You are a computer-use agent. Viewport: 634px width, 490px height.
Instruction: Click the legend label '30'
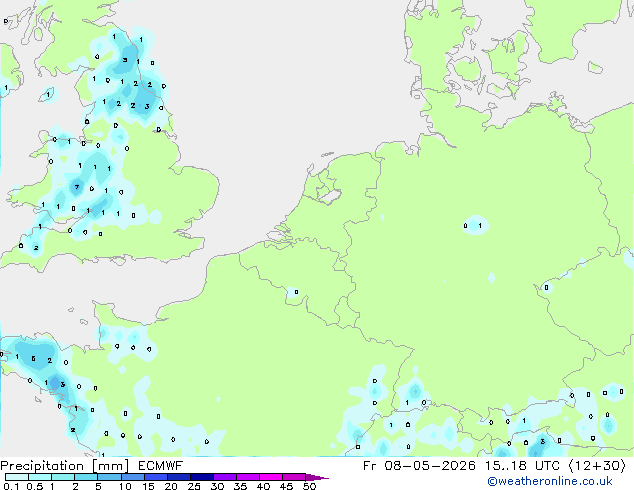coord(217,486)
